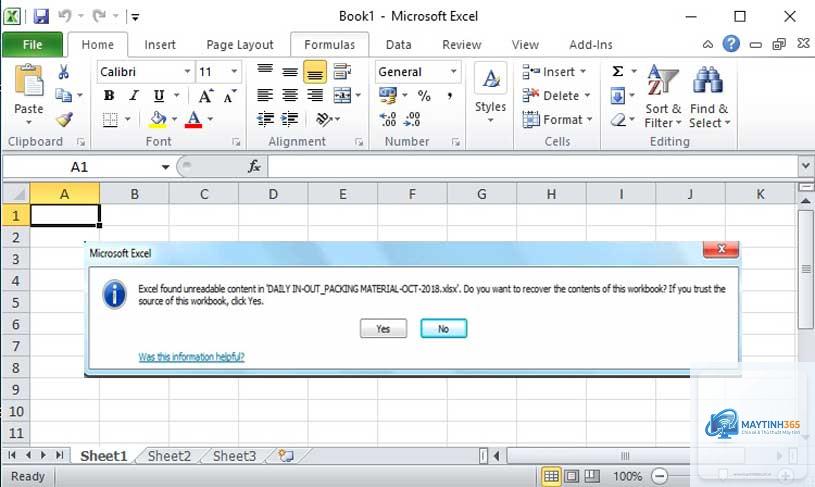Image resolution: width=815 pixels, height=487 pixels.
Task: Click the Paste clipboard icon
Action: tap(29, 81)
